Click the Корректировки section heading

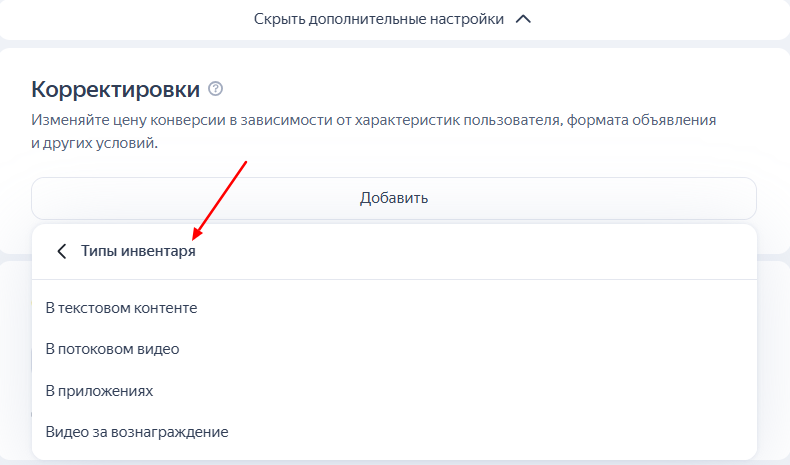[116, 89]
